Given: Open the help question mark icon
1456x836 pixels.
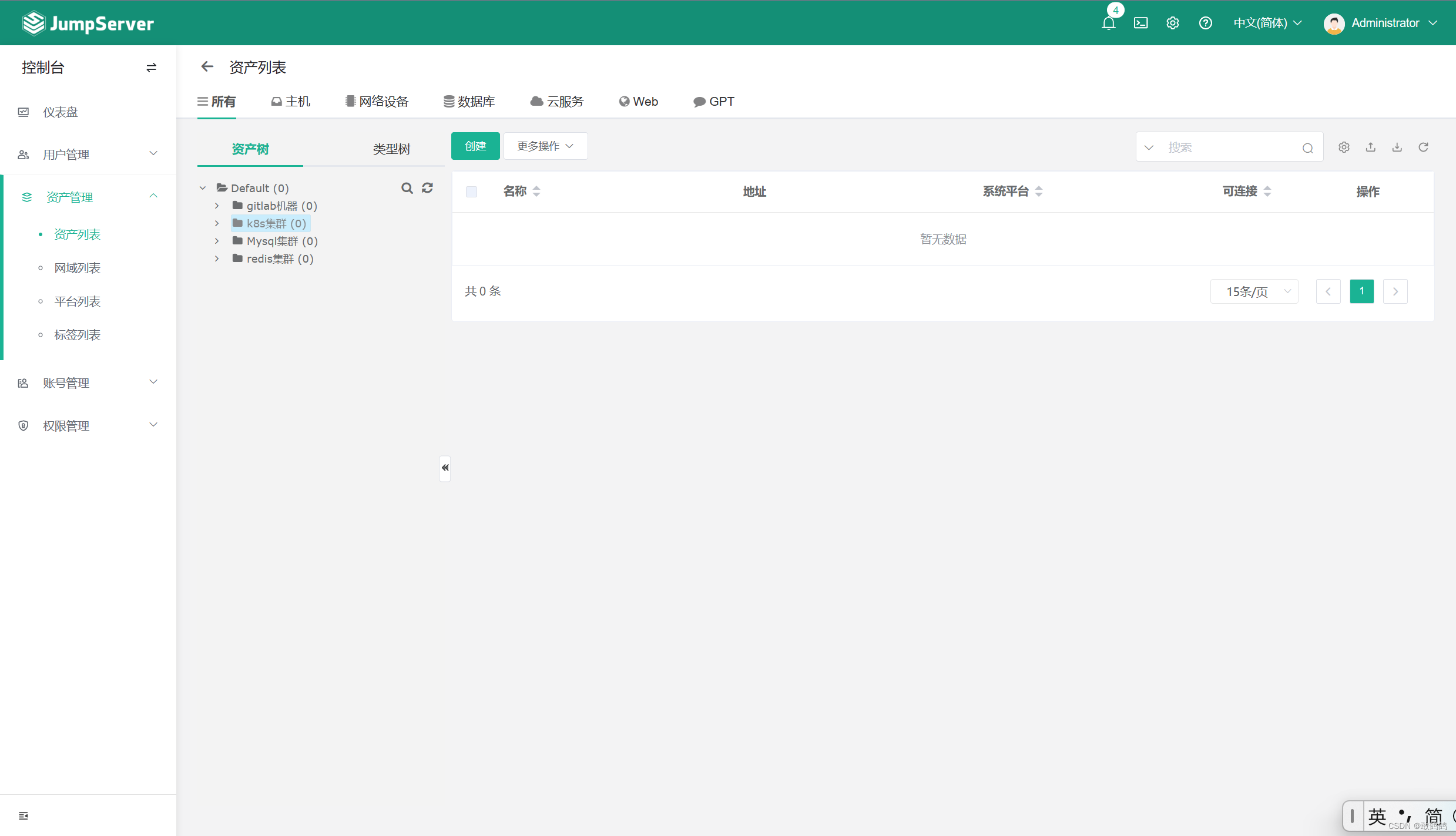Looking at the screenshot, I should [x=1205, y=23].
